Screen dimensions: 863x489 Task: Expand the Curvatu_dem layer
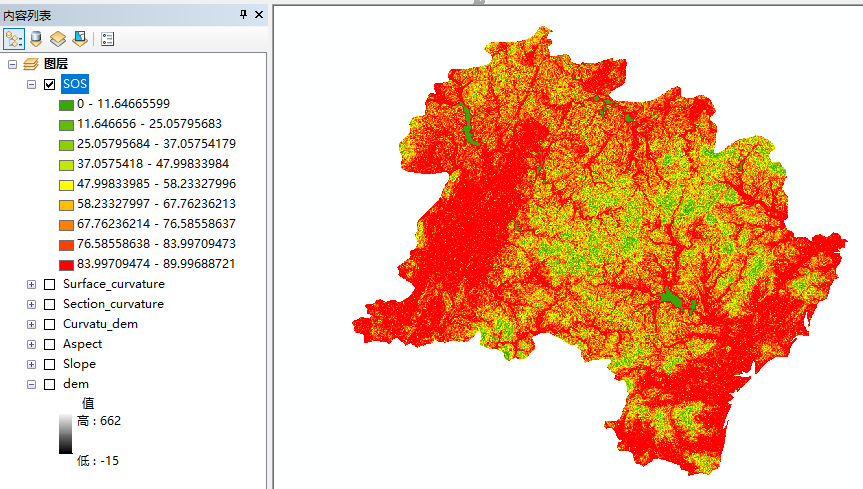click(31, 324)
